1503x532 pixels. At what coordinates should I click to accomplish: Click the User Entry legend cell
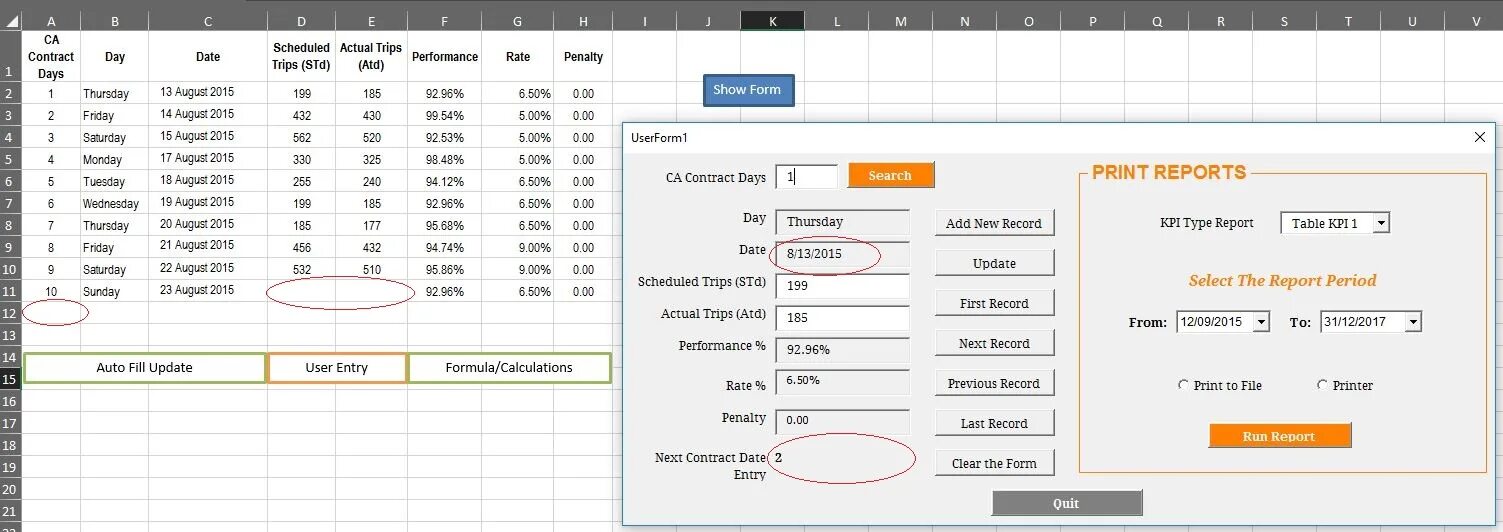click(337, 367)
